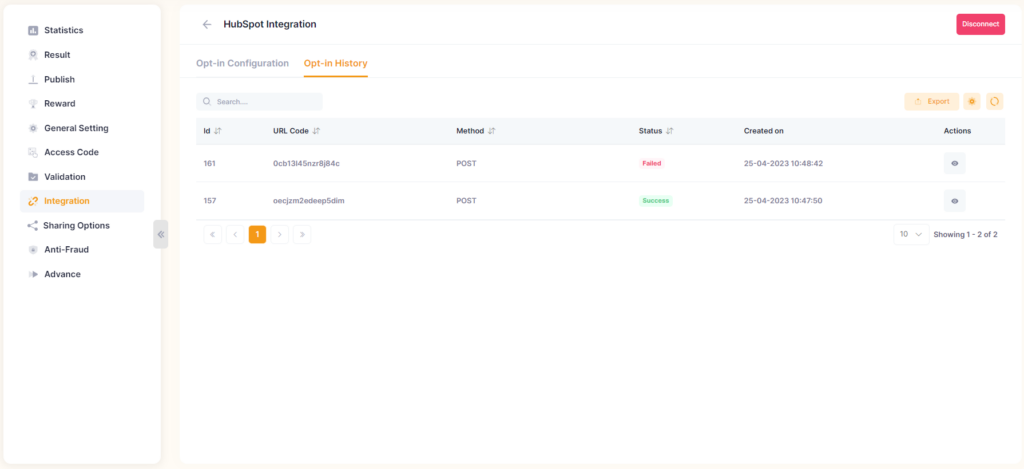Click in the Search input field
1024x469 pixels.
tap(259, 102)
